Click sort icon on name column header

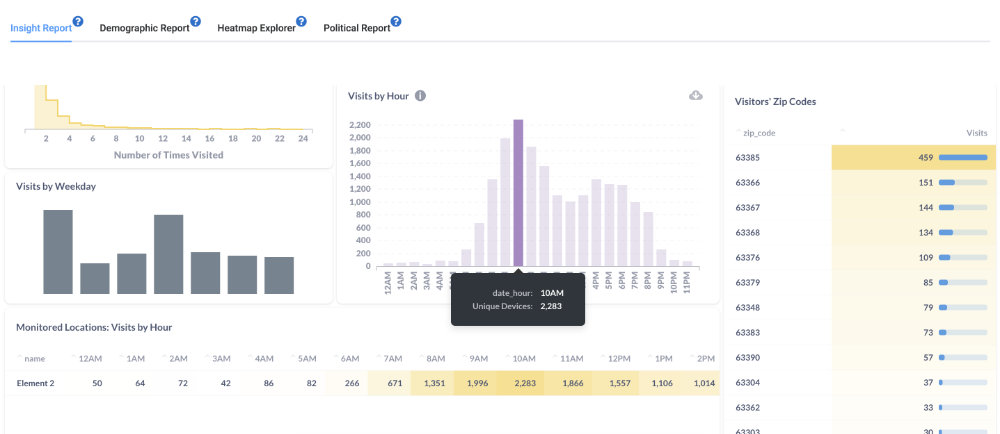click(19, 358)
